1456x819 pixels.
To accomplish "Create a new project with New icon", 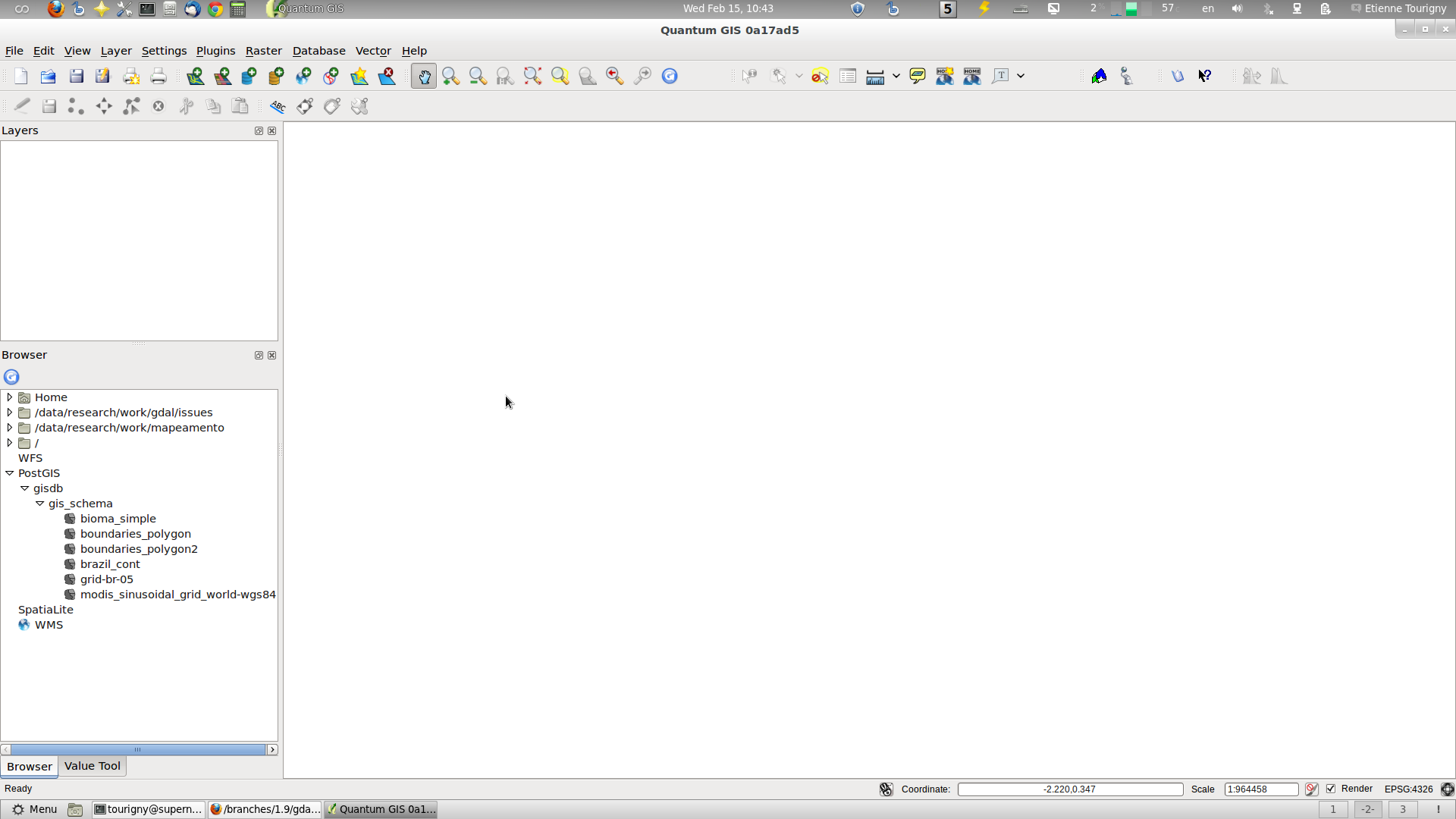I will click(x=21, y=76).
